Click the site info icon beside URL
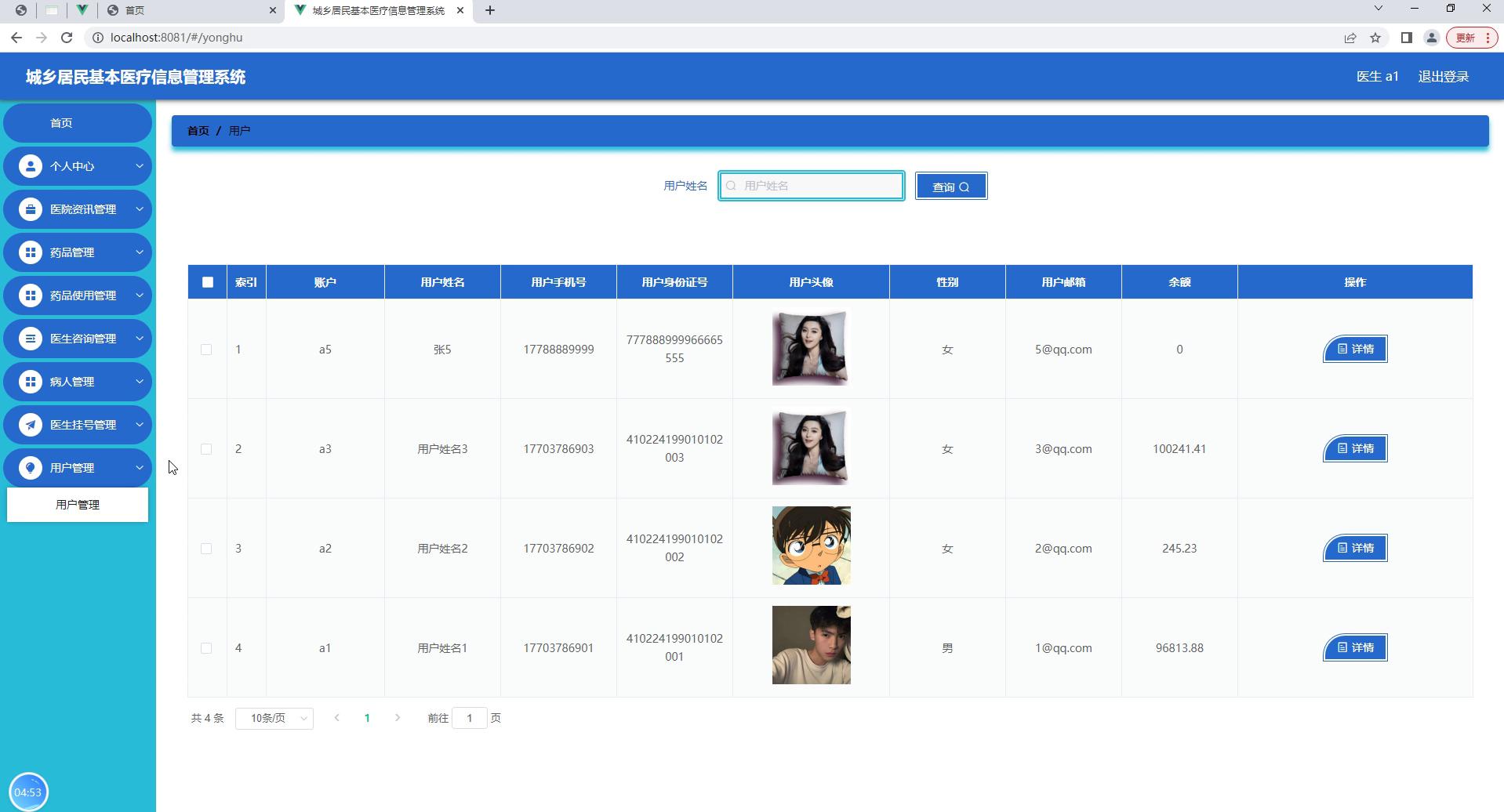This screenshot has height=812, width=1504. (98, 38)
